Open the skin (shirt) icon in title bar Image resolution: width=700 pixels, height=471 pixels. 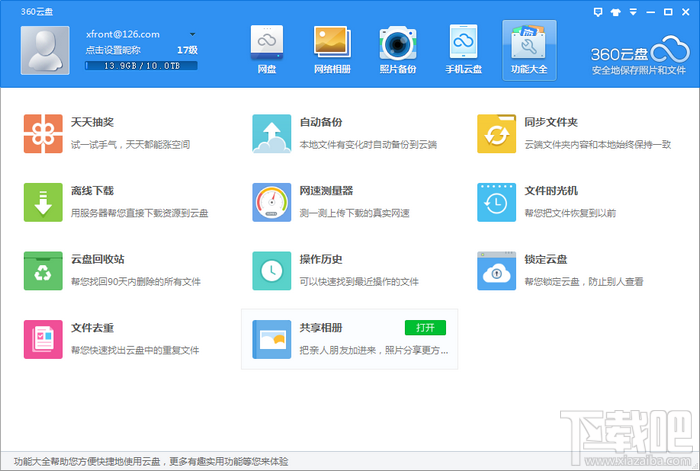[x=616, y=12]
